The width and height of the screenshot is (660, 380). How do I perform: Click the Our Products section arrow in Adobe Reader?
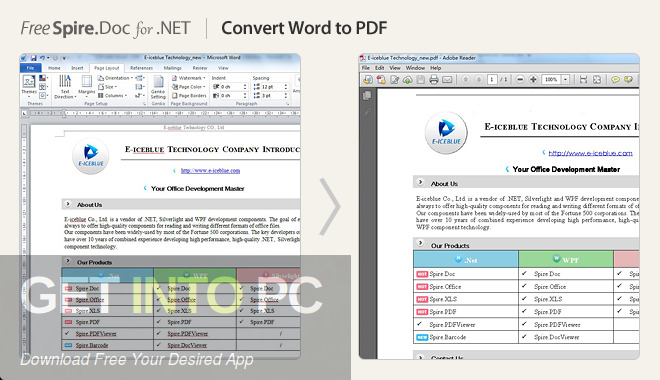click(x=420, y=243)
